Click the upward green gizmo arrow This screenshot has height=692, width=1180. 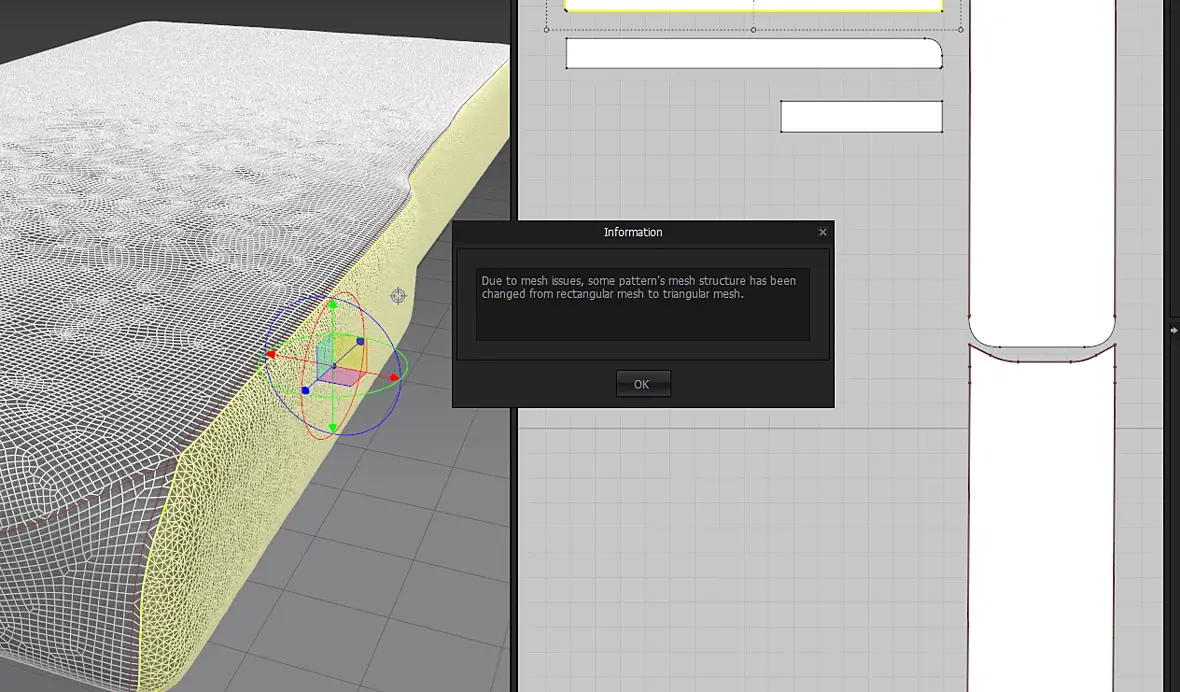point(333,305)
